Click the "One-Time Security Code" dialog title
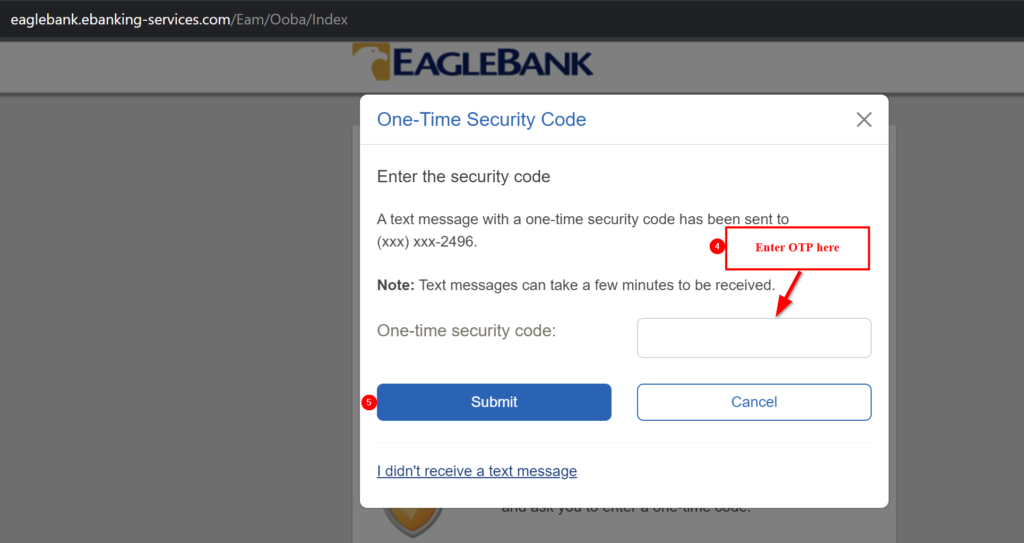1024x543 pixels. point(481,120)
